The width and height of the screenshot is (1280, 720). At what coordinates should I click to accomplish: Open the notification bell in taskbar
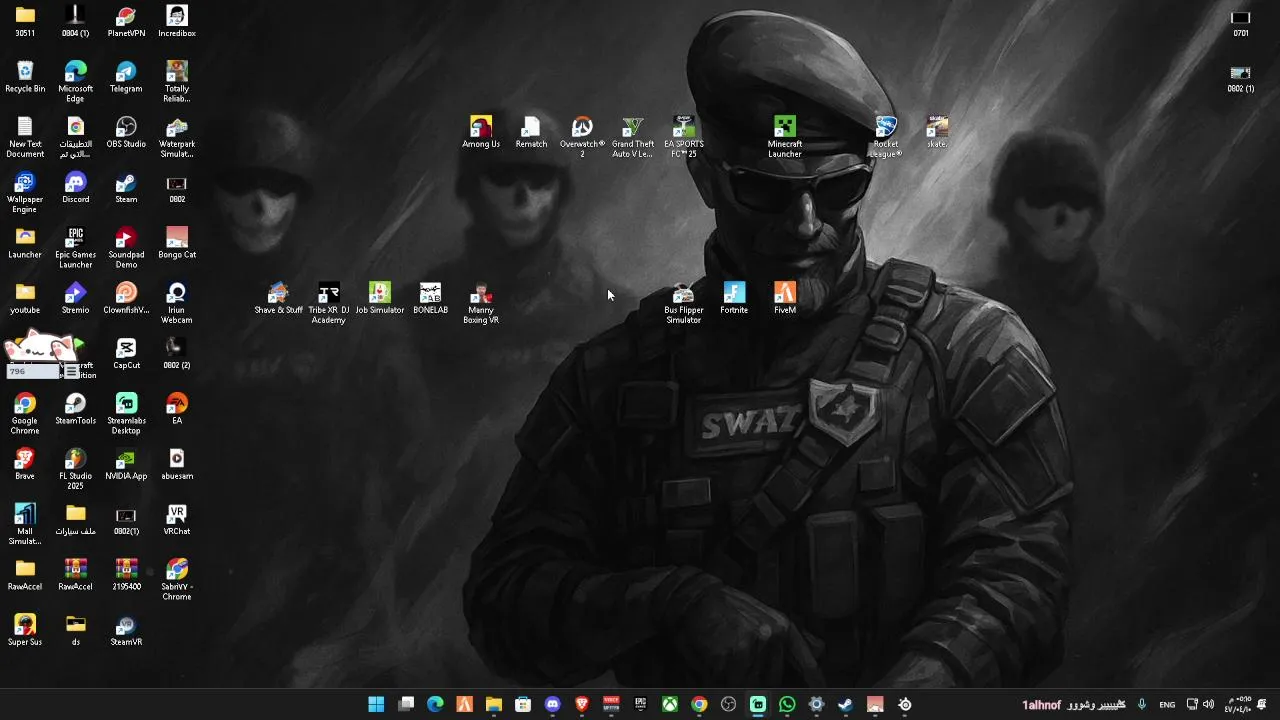tap(1262, 705)
